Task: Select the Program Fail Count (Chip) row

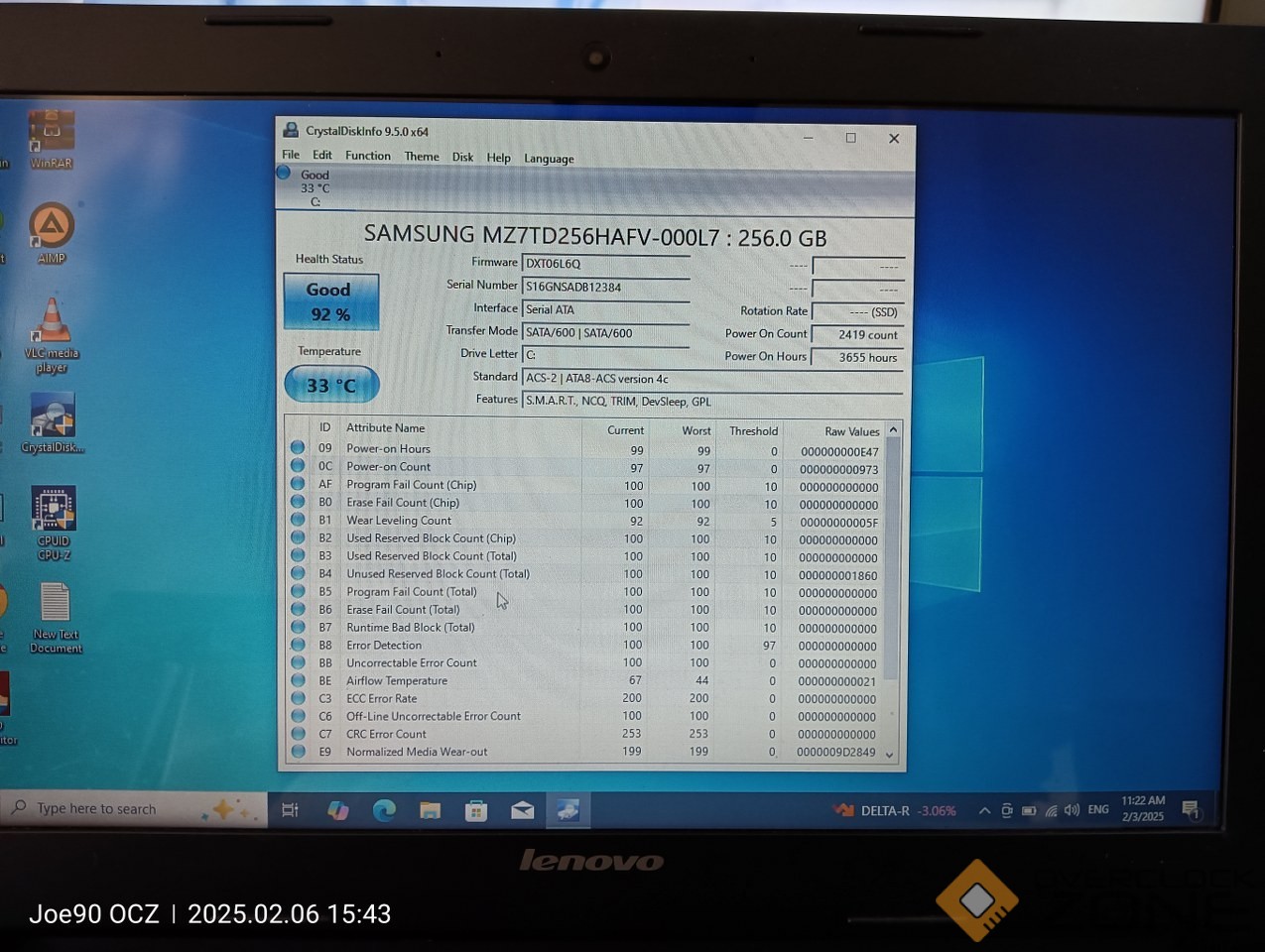Action: click(x=584, y=485)
